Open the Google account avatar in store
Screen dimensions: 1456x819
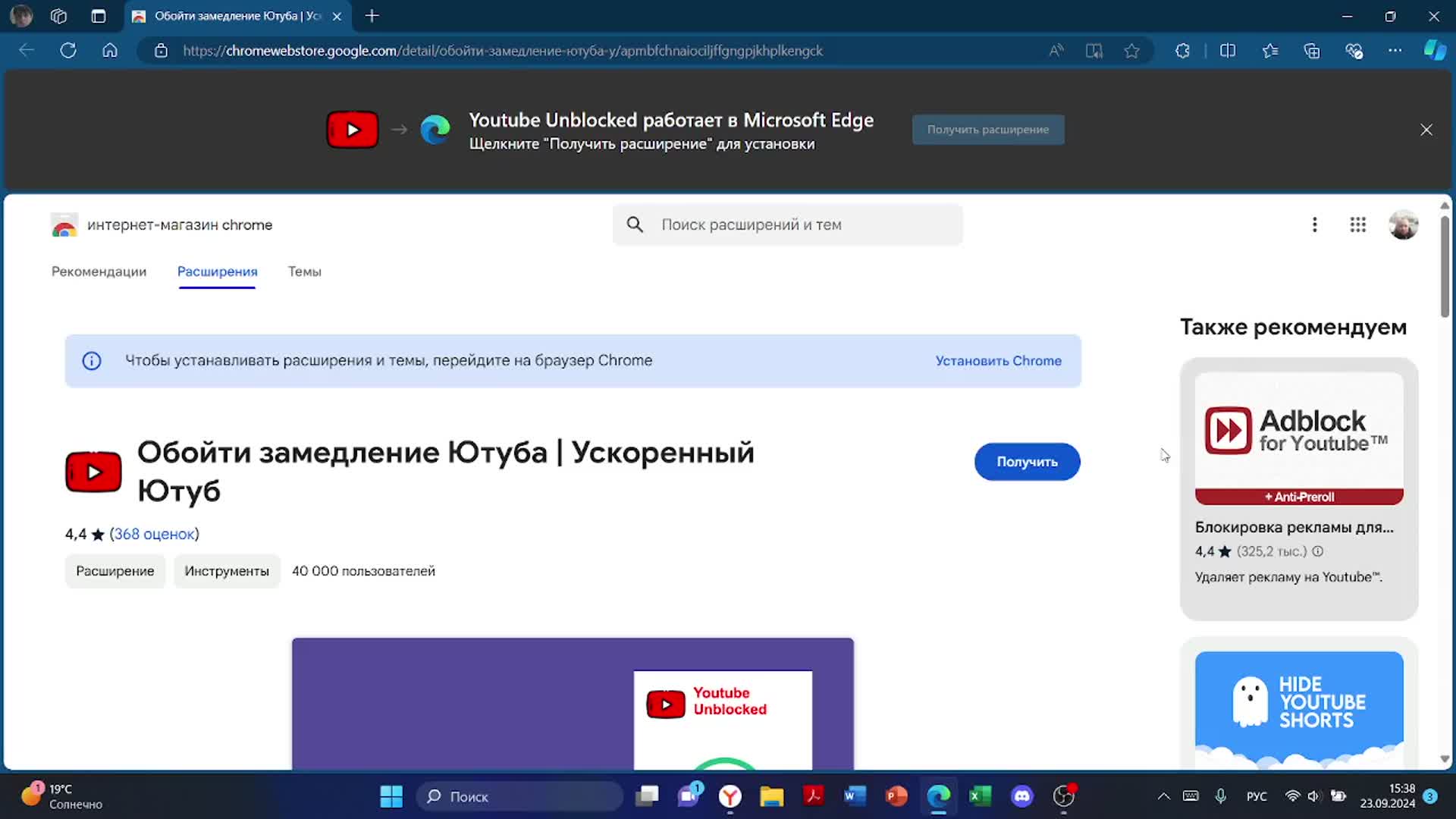tap(1404, 224)
